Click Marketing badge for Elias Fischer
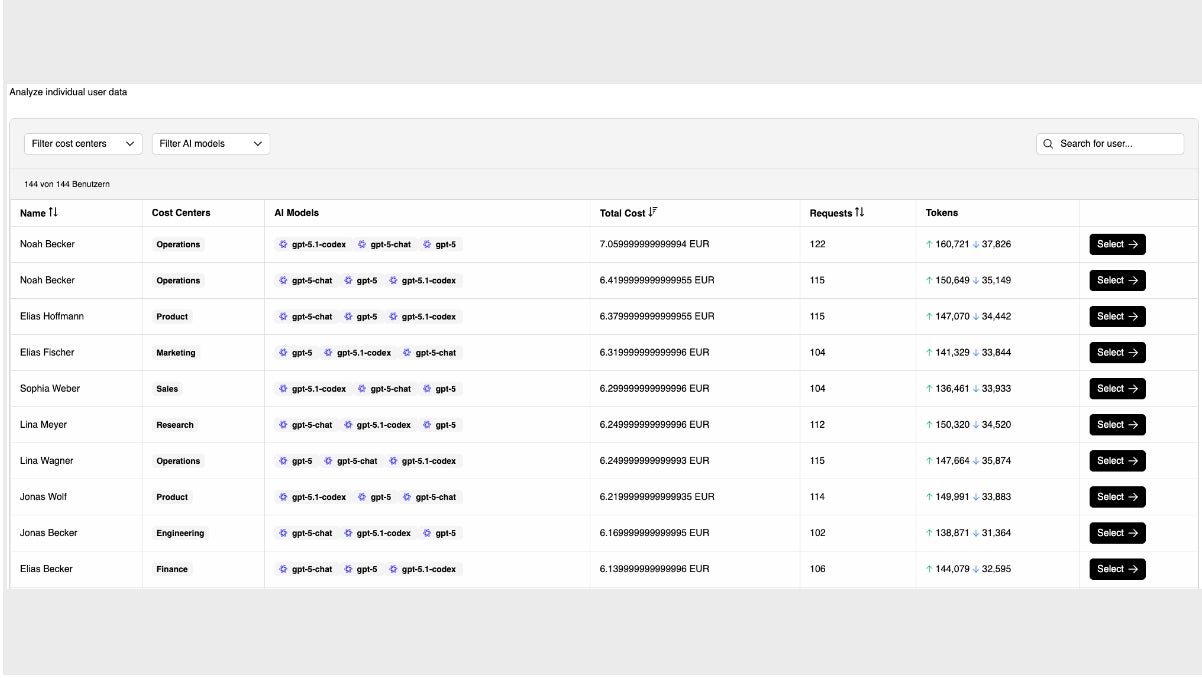1202x678 pixels. tap(176, 353)
